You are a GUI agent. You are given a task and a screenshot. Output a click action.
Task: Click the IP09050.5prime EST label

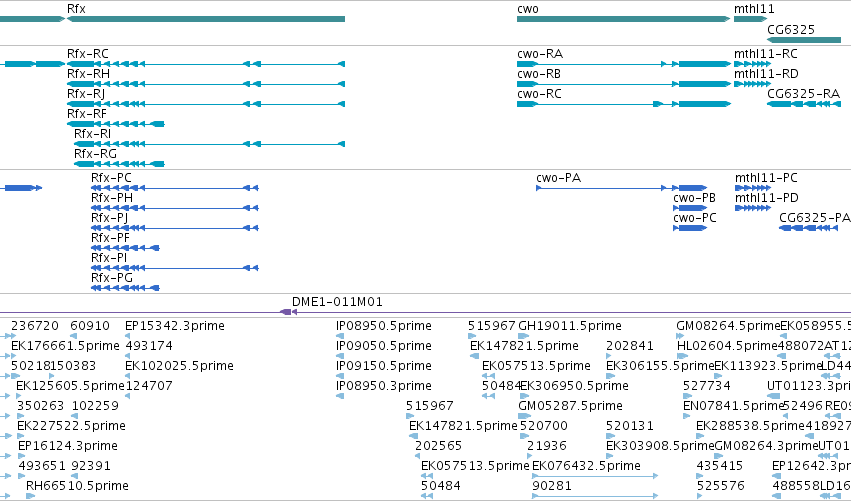click(x=384, y=346)
